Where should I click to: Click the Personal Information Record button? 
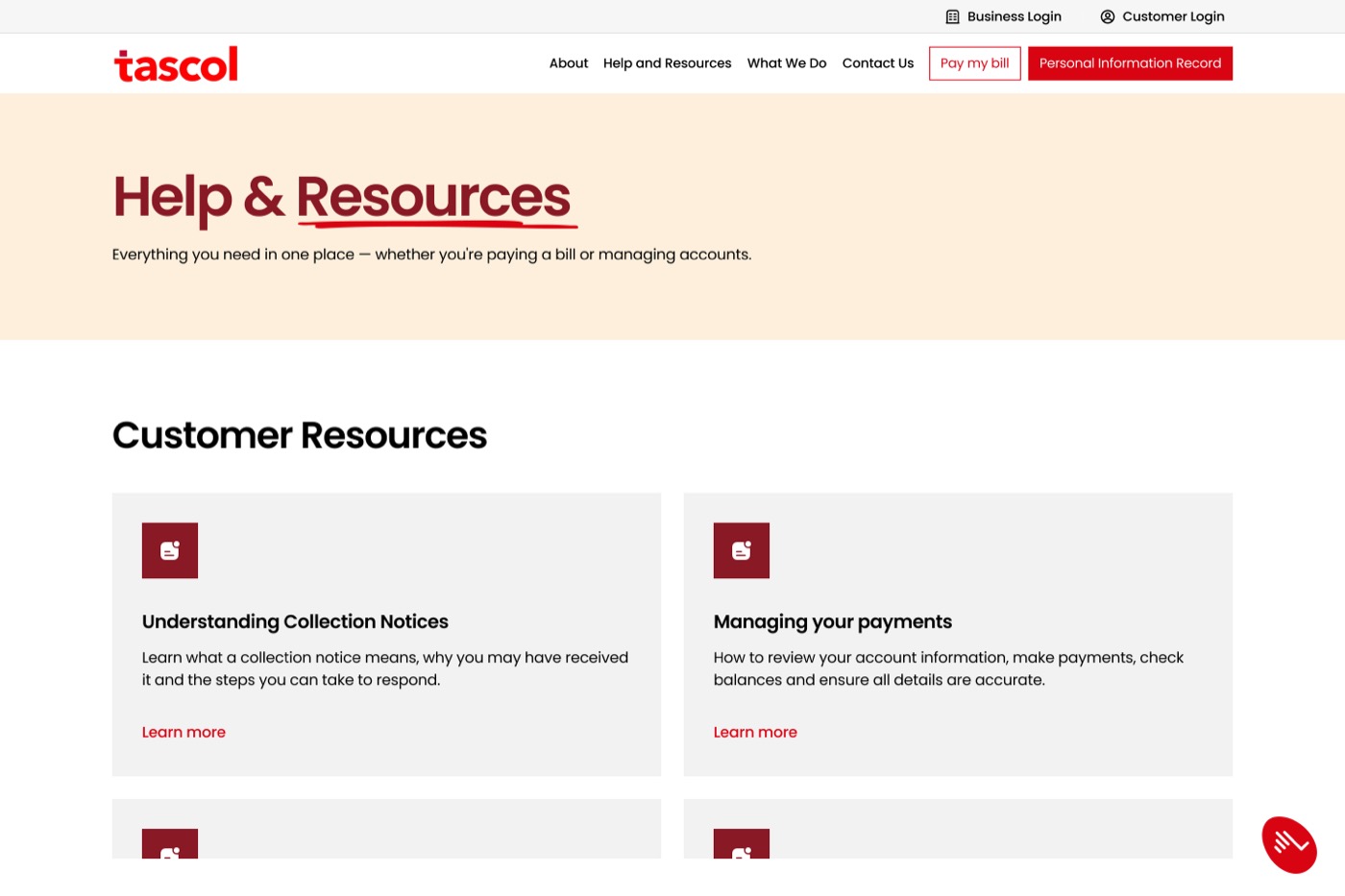[1130, 62]
